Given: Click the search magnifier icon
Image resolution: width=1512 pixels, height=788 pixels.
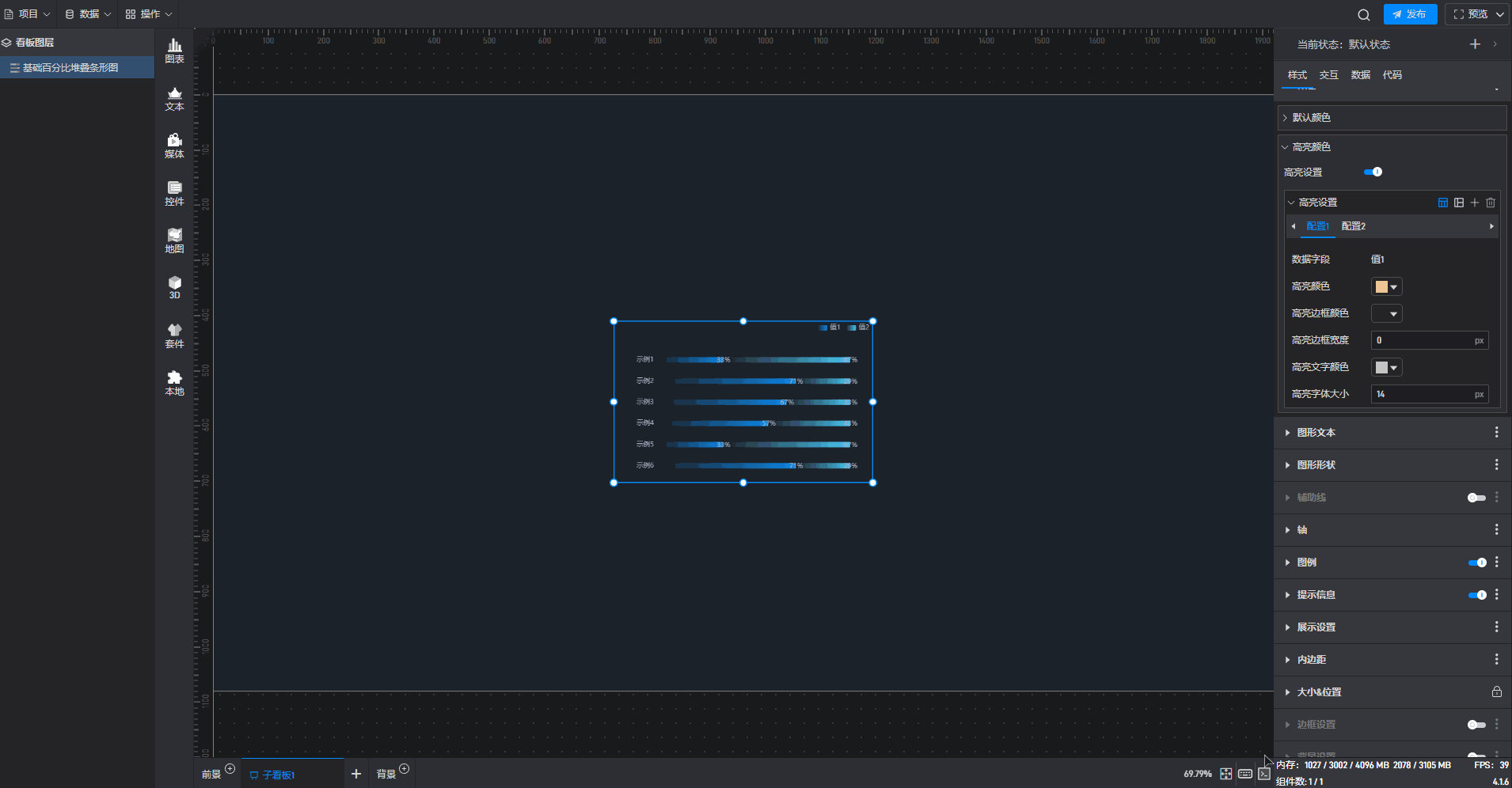Looking at the screenshot, I should [x=1363, y=14].
